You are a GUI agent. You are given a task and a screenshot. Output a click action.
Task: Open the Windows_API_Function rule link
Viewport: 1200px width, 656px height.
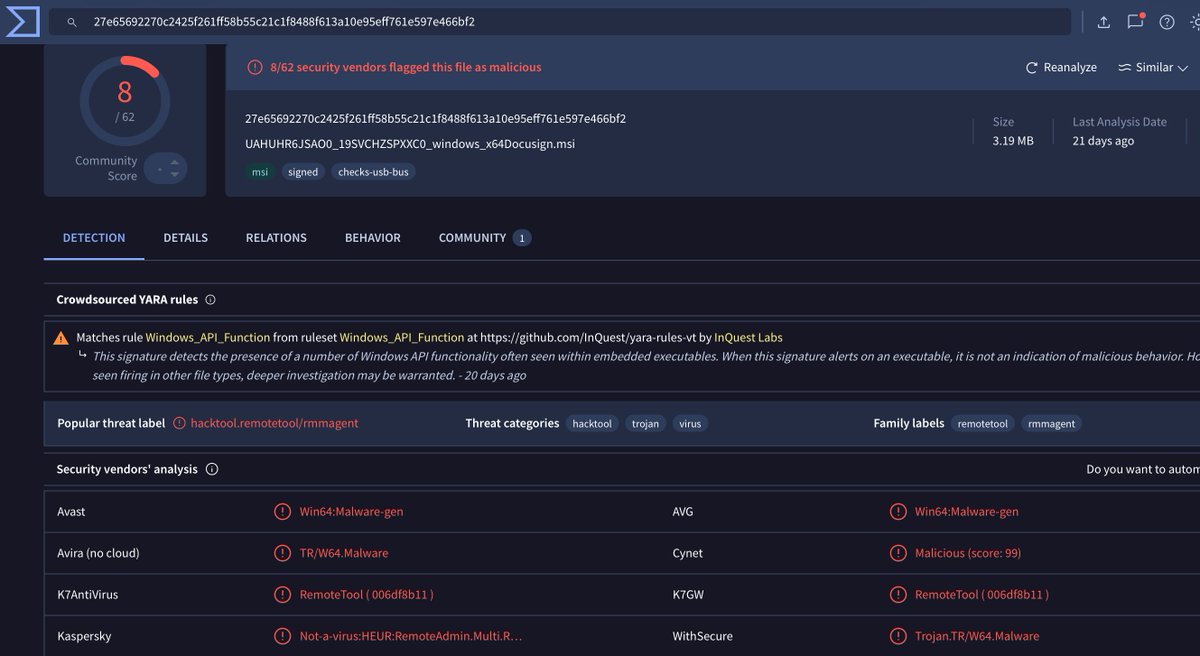tap(208, 338)
